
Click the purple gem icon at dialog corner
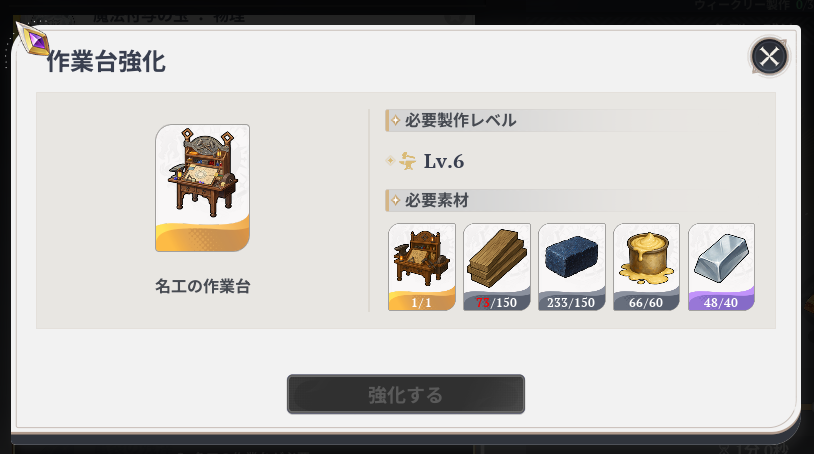33,39
